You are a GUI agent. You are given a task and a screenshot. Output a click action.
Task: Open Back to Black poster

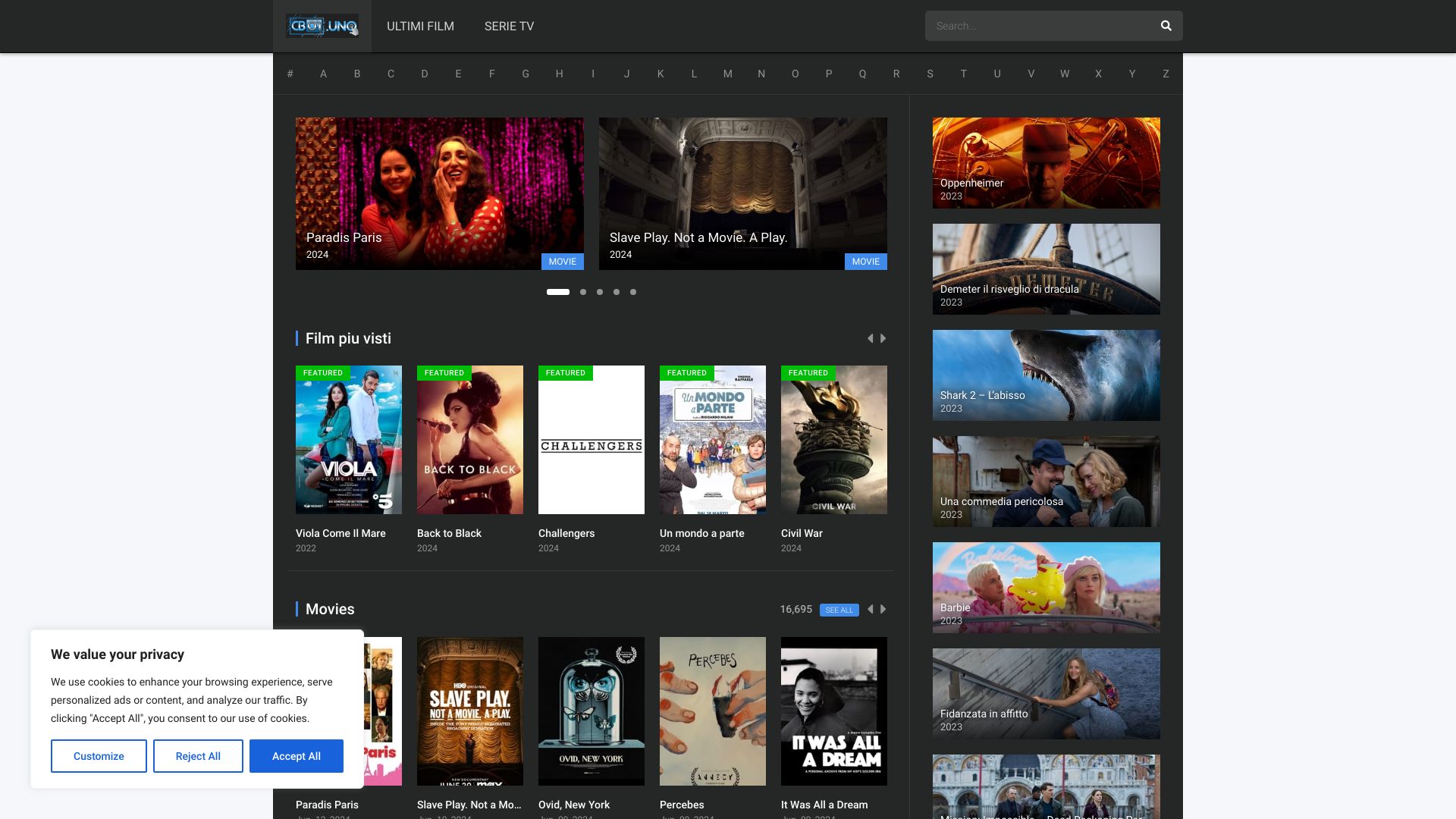[x=470, y=440]
